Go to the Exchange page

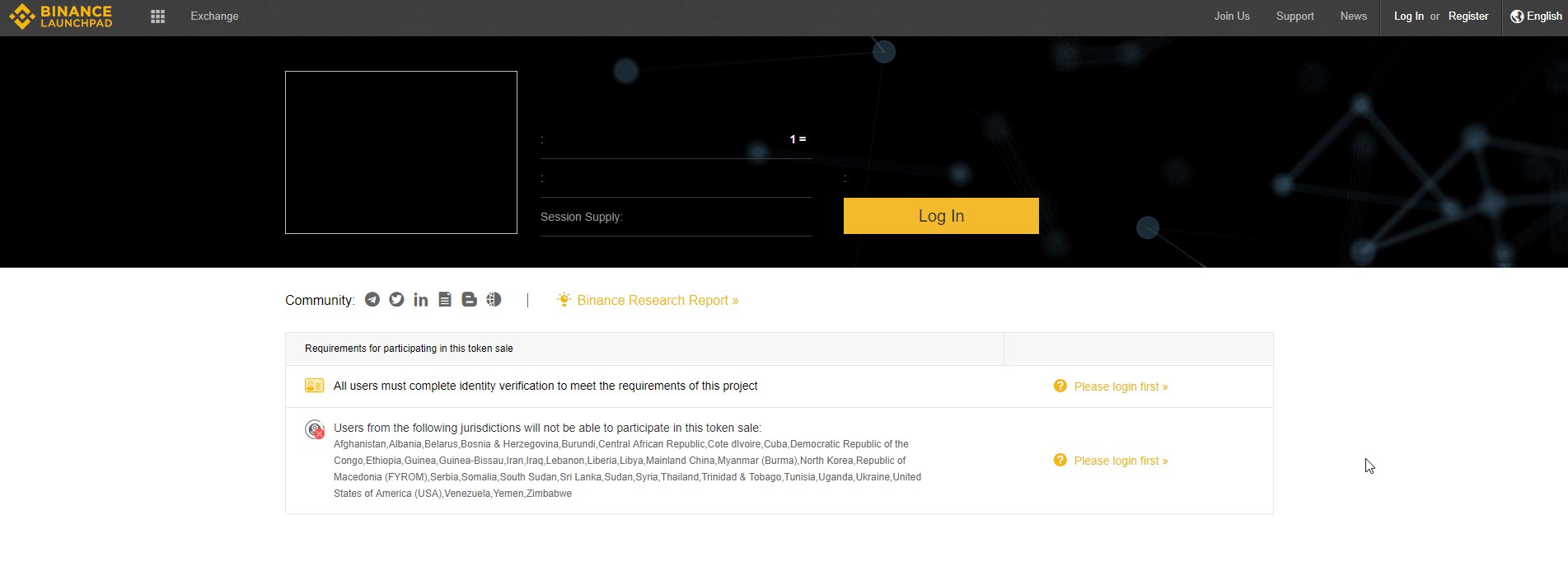(x=214, y=16)
